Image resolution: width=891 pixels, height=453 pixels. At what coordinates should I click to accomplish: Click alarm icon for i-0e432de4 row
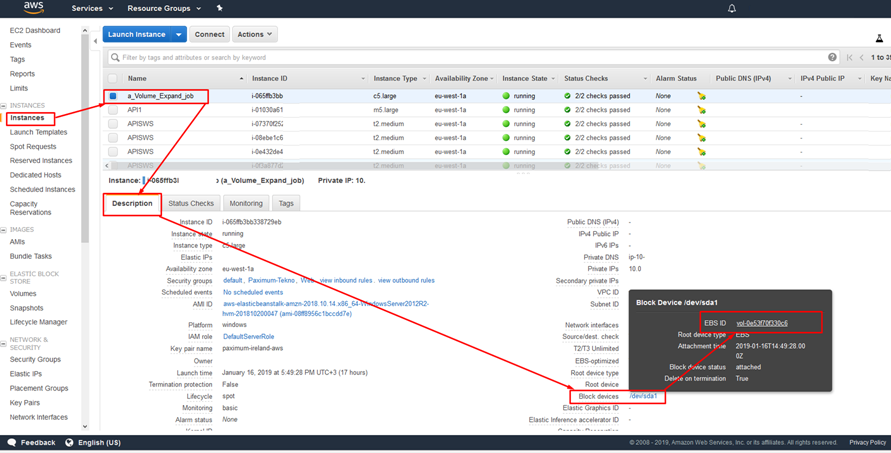702,152
